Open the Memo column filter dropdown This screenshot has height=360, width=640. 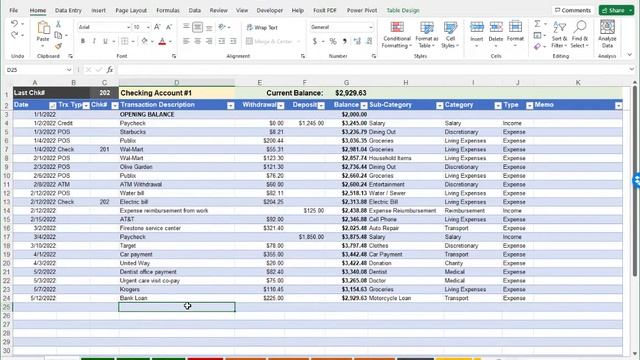click(x=619, y=106)
